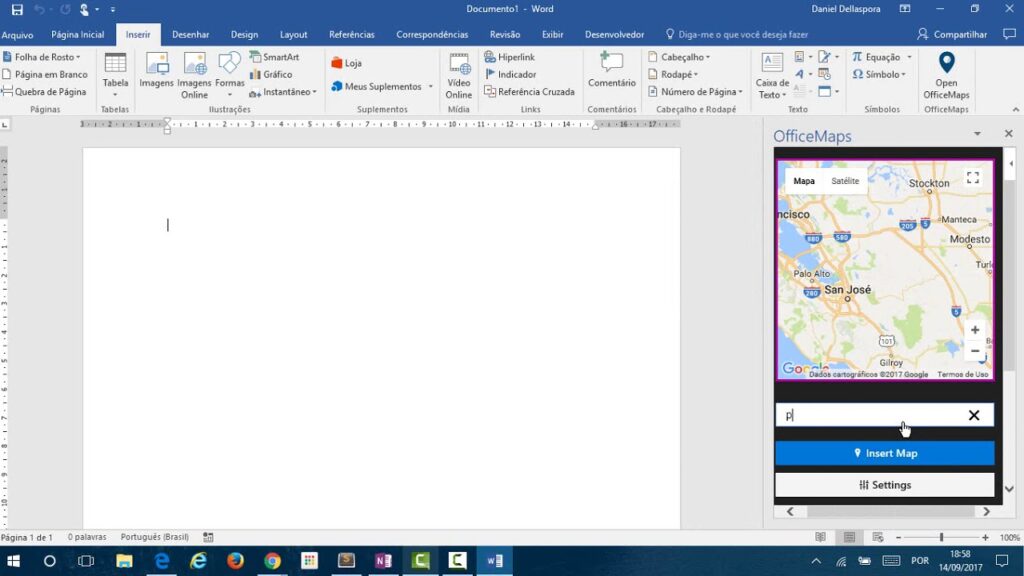
Task: Insert a Vídeo Online
Action: (x=458, y=76)
